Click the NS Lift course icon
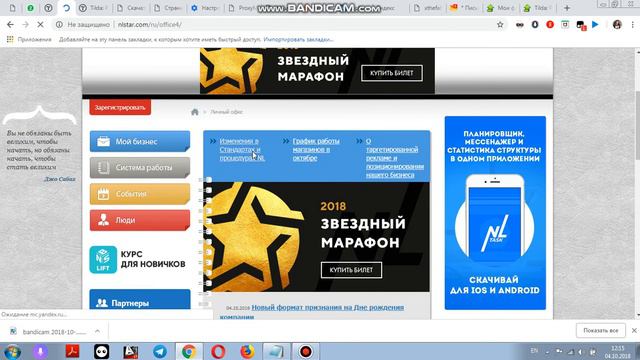Screen dimensions: 640x360 pos(103,260)
